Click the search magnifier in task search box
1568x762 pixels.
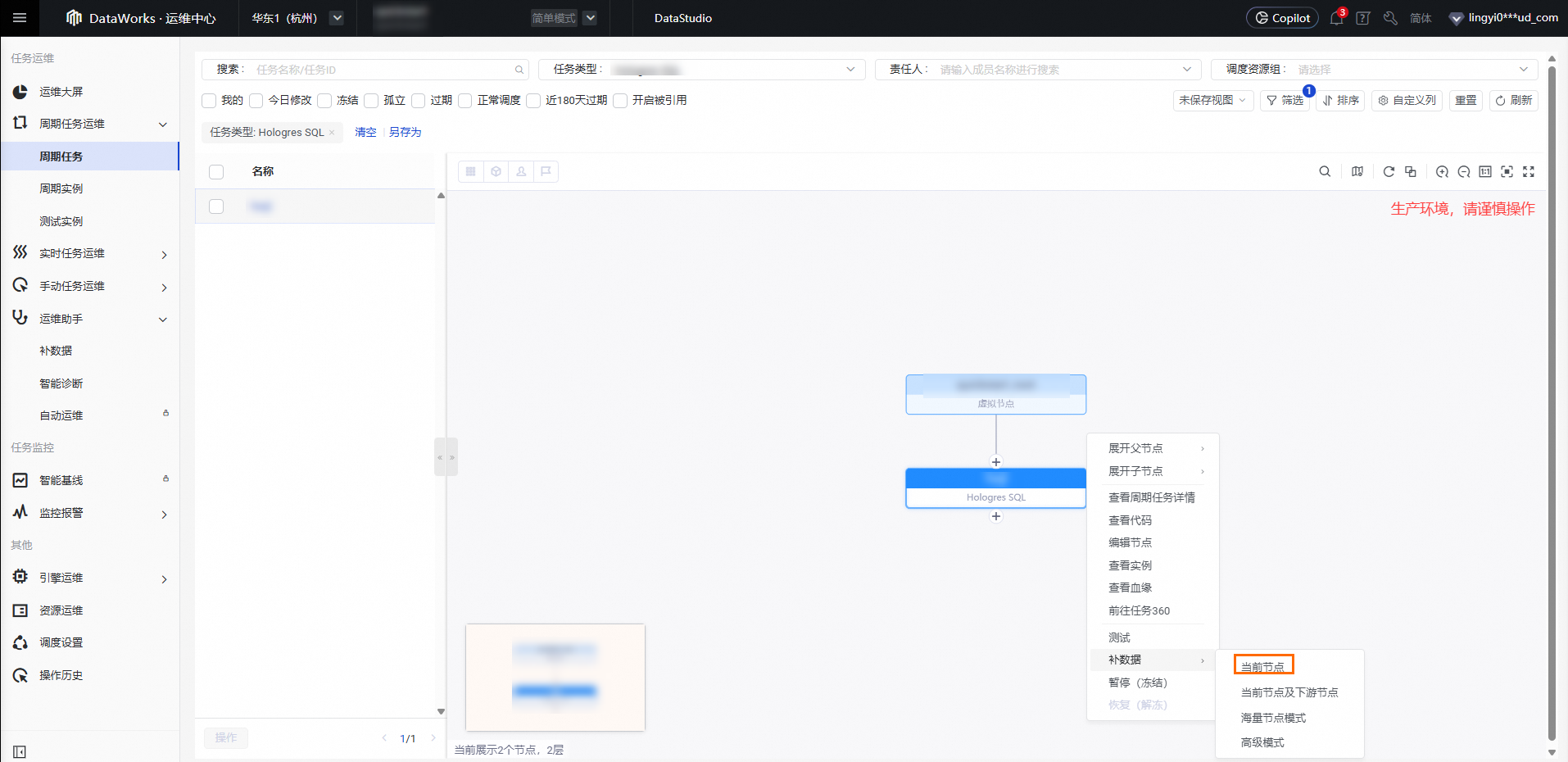(519, 70)
